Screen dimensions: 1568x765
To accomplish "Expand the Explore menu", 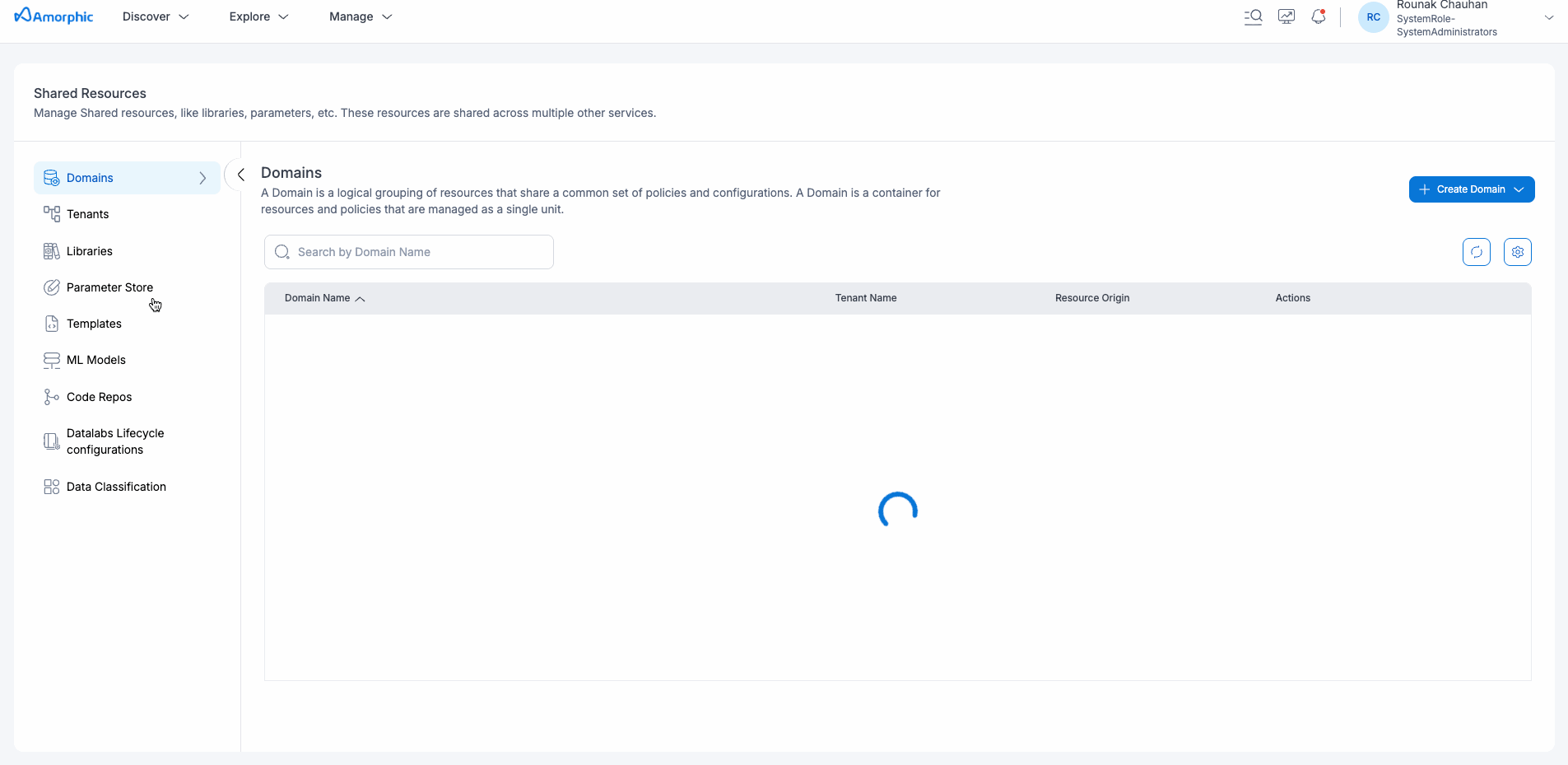I will [258, 16].
